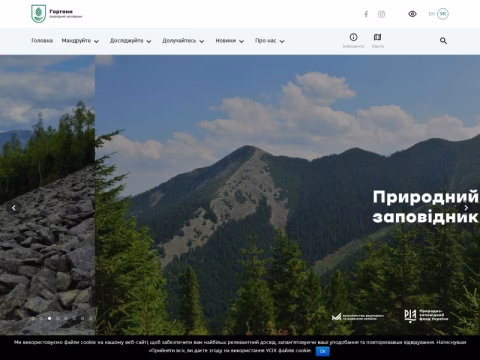Image resolution: width=480 pixels, height=360 pixels.
Task: Open the Про нас menu item
Action: click(x=266, y=41)
